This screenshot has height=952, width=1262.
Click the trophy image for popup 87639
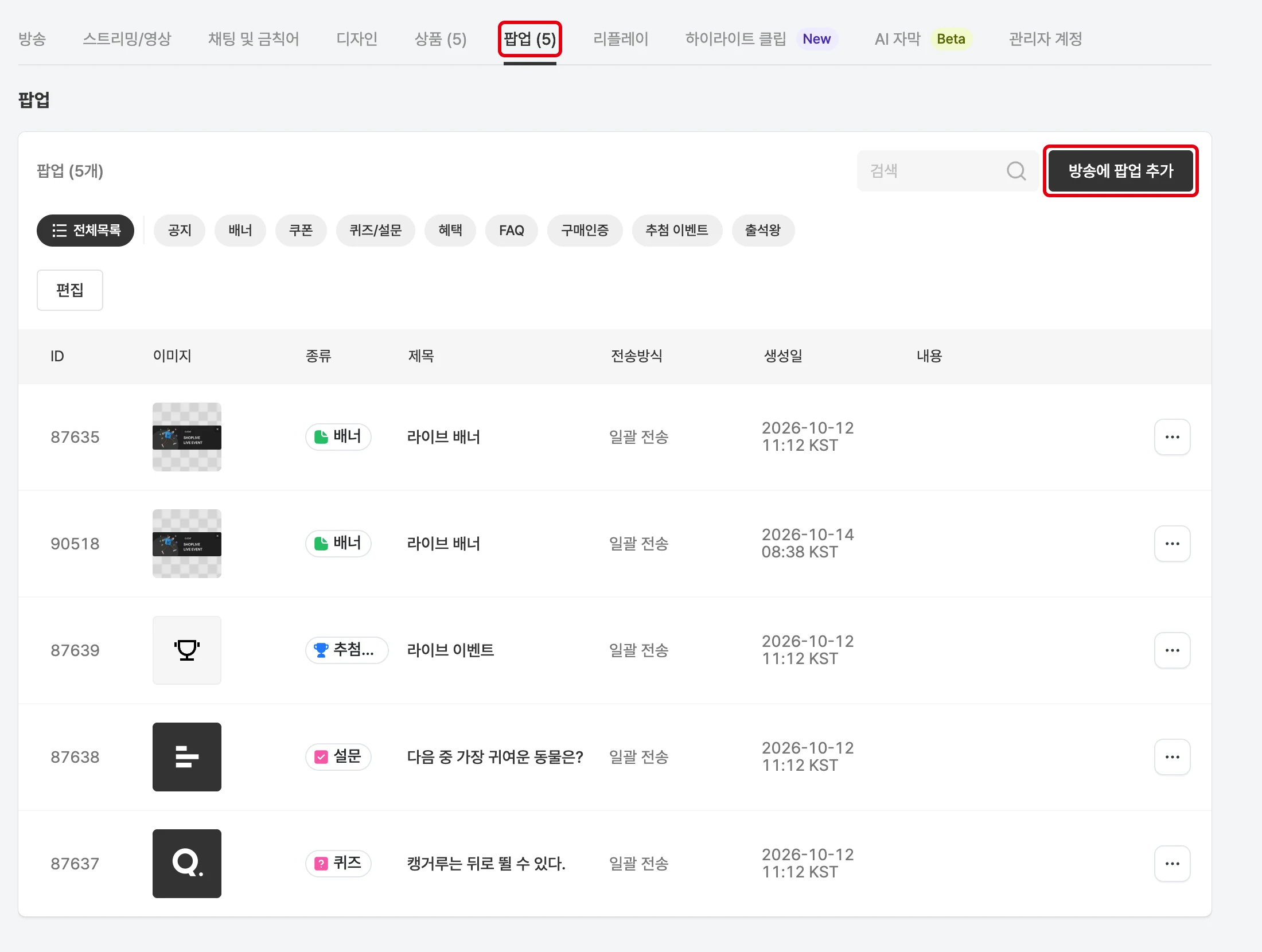[187, 650]
